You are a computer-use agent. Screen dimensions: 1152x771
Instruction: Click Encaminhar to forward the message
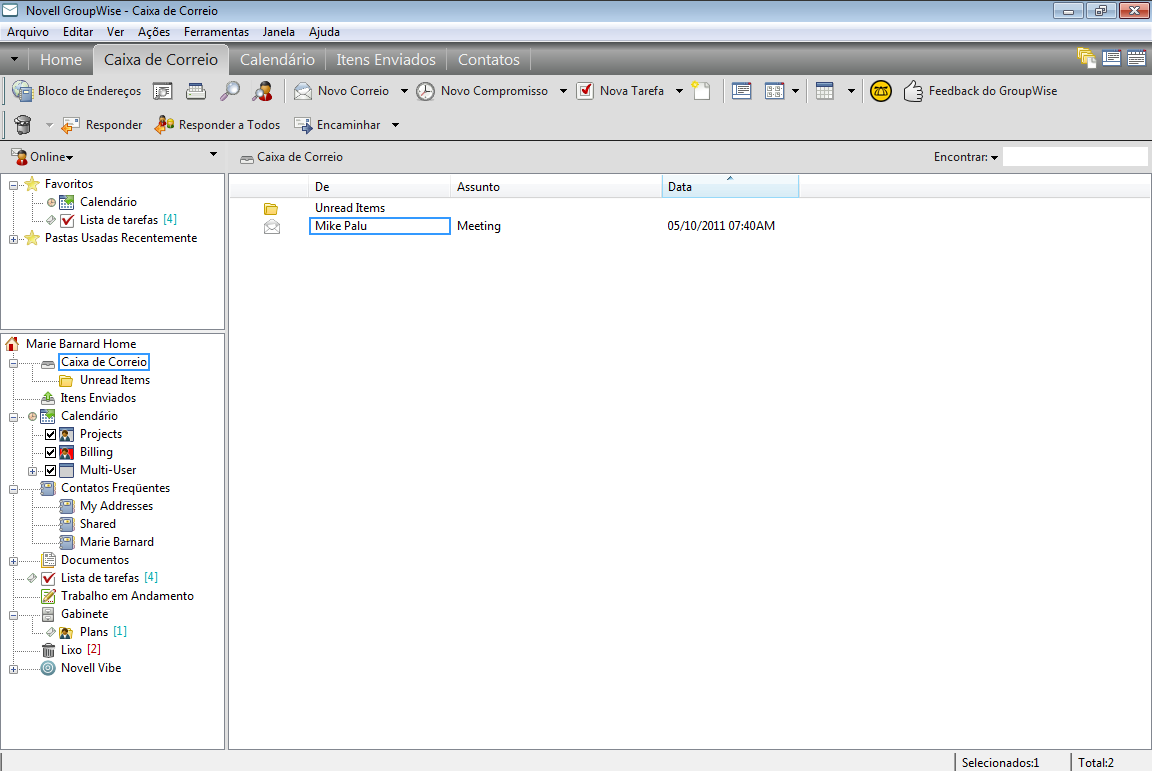[x=337, y=125]
